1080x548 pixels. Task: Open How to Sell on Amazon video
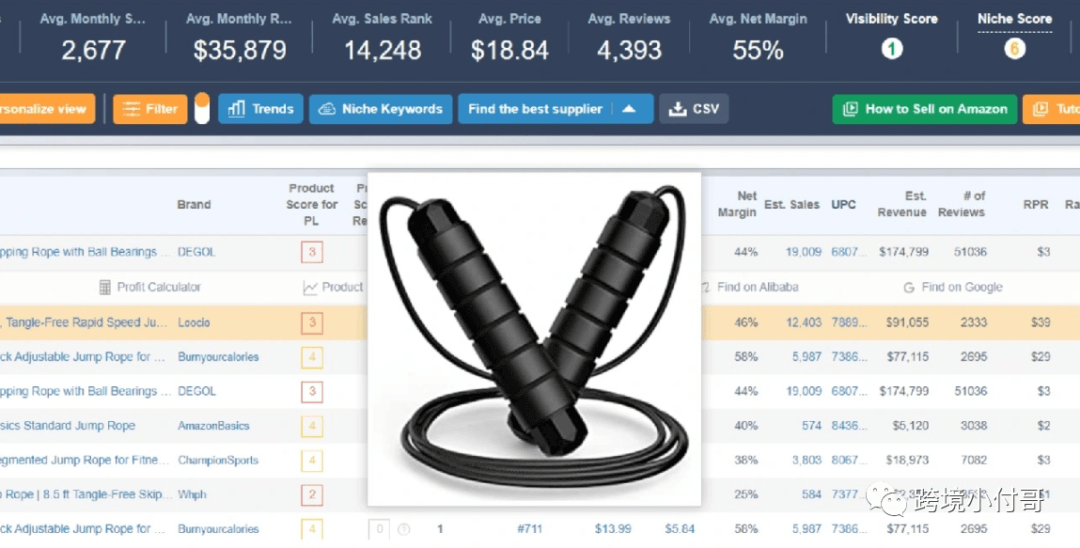click(x=924, y=109)
